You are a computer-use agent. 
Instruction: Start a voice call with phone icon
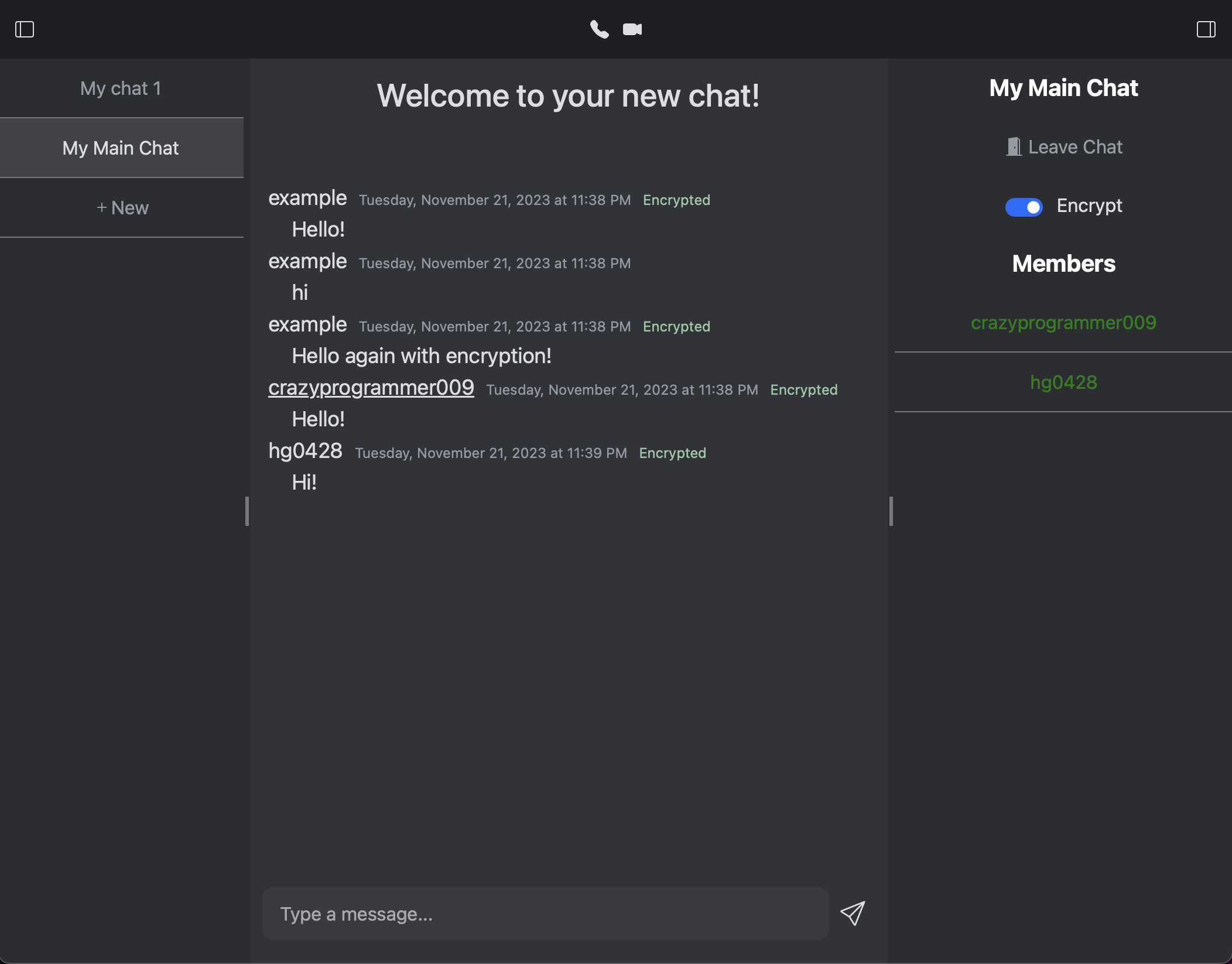click(x=599, y=29)
